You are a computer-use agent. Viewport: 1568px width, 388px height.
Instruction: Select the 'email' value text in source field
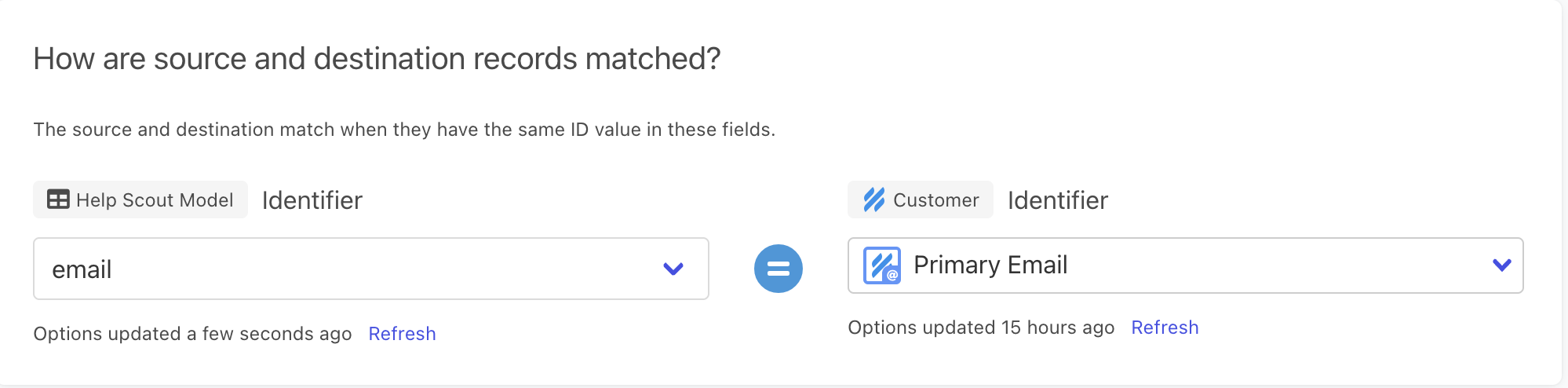pyautogui.click(x=82, y=269)
